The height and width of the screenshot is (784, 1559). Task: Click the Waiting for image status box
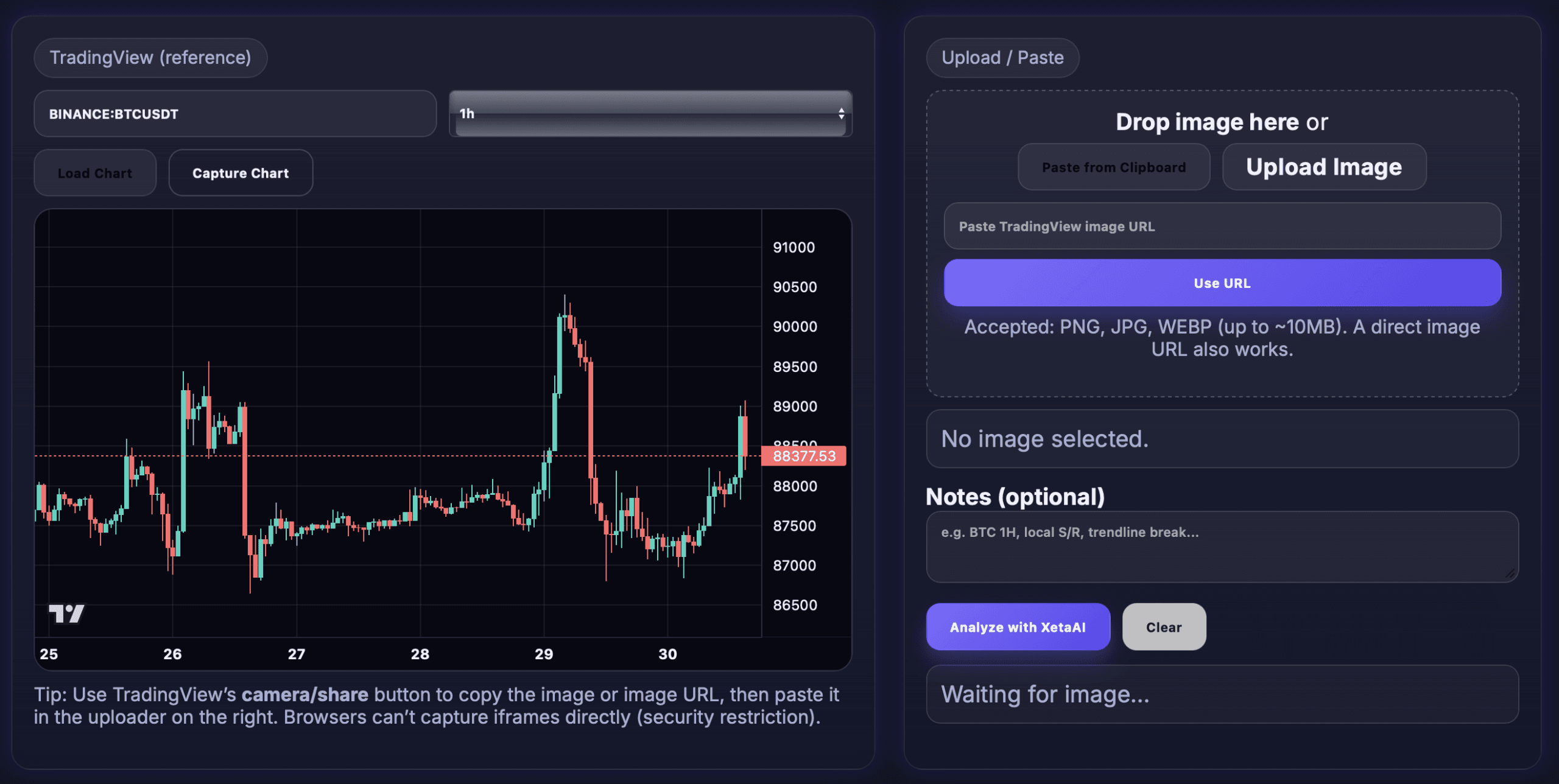1220,694
